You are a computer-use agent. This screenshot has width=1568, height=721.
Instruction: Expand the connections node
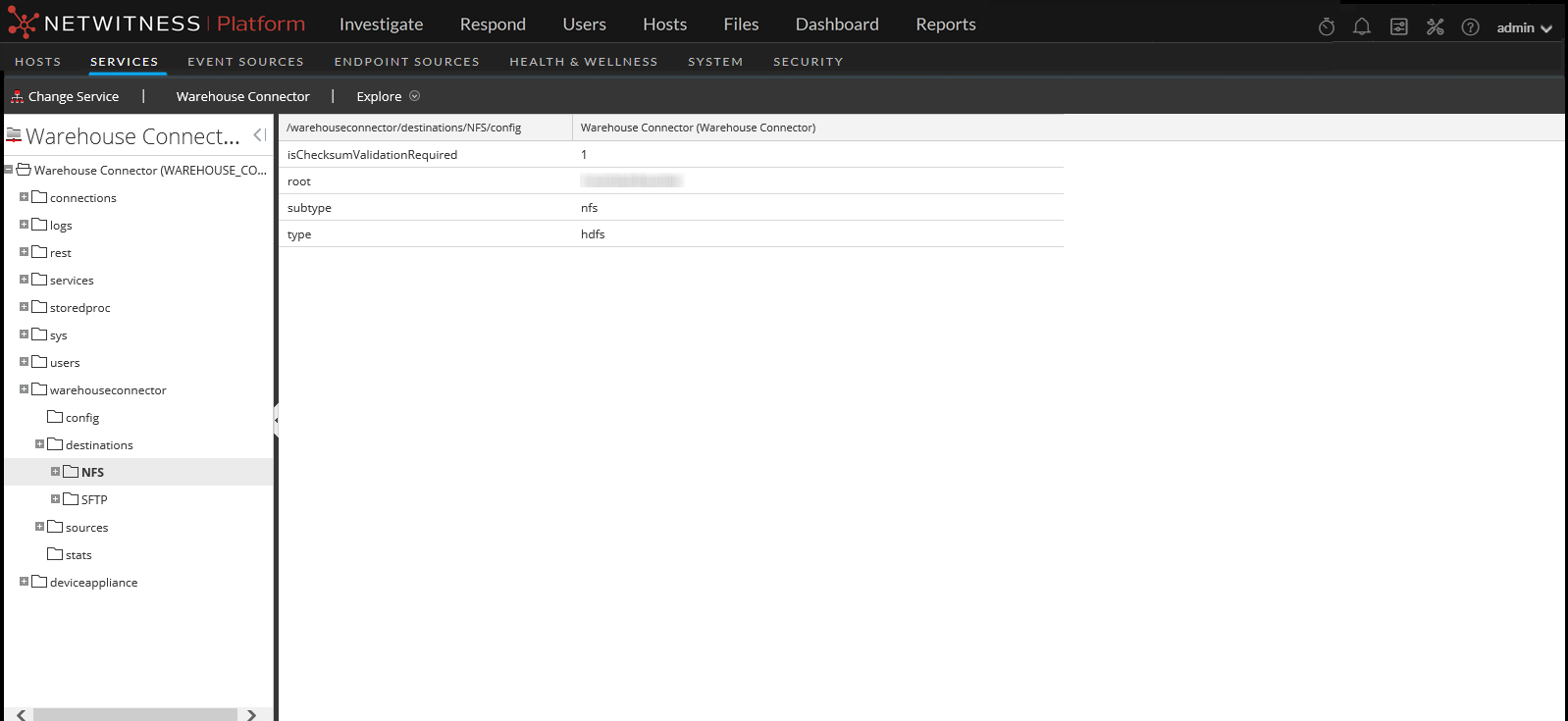tap(24, 197)
